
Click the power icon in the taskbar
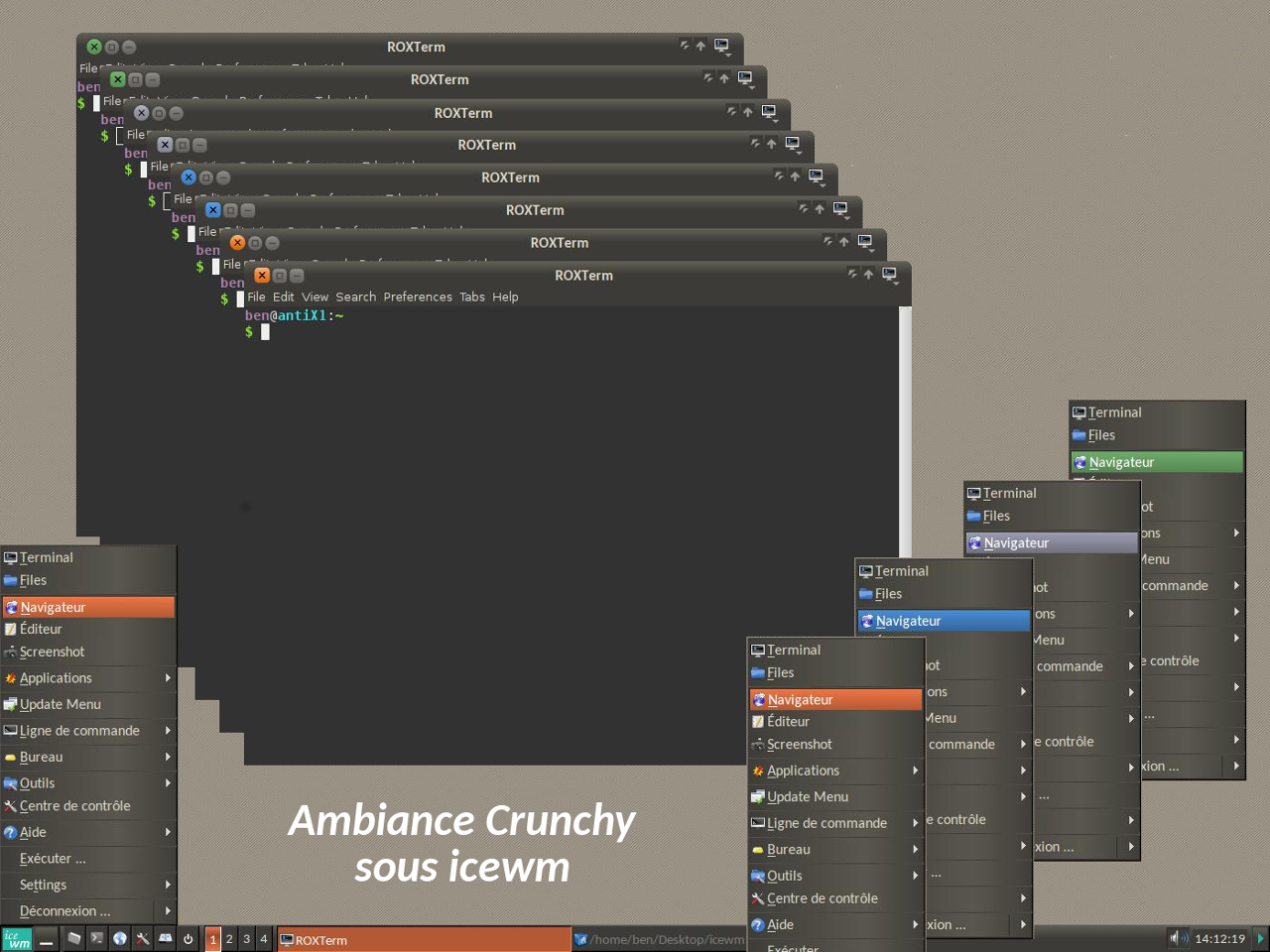pyautogui.click(x=189, y=938)
